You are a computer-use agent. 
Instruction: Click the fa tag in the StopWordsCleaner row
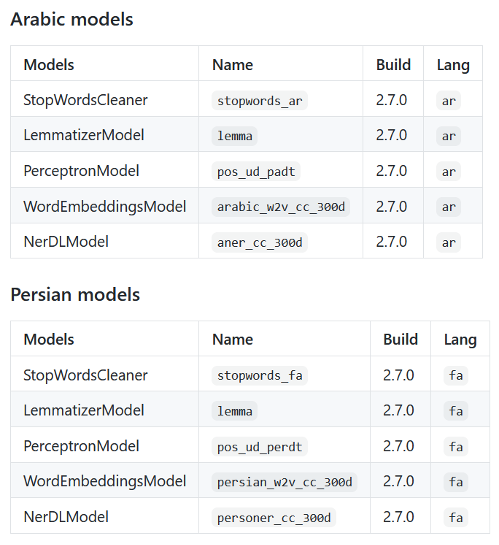[x=456, y=375]
